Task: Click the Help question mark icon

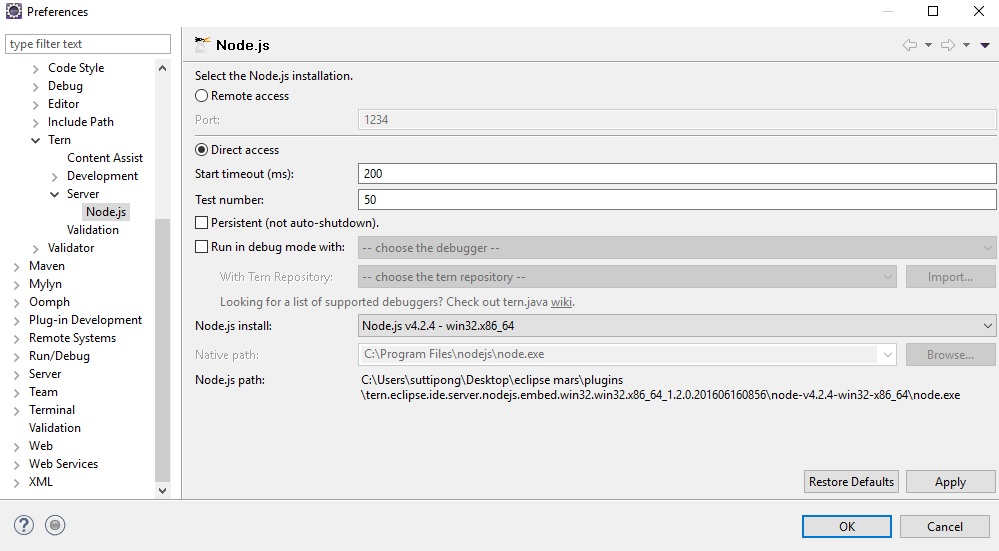Action: click(24, 525)
